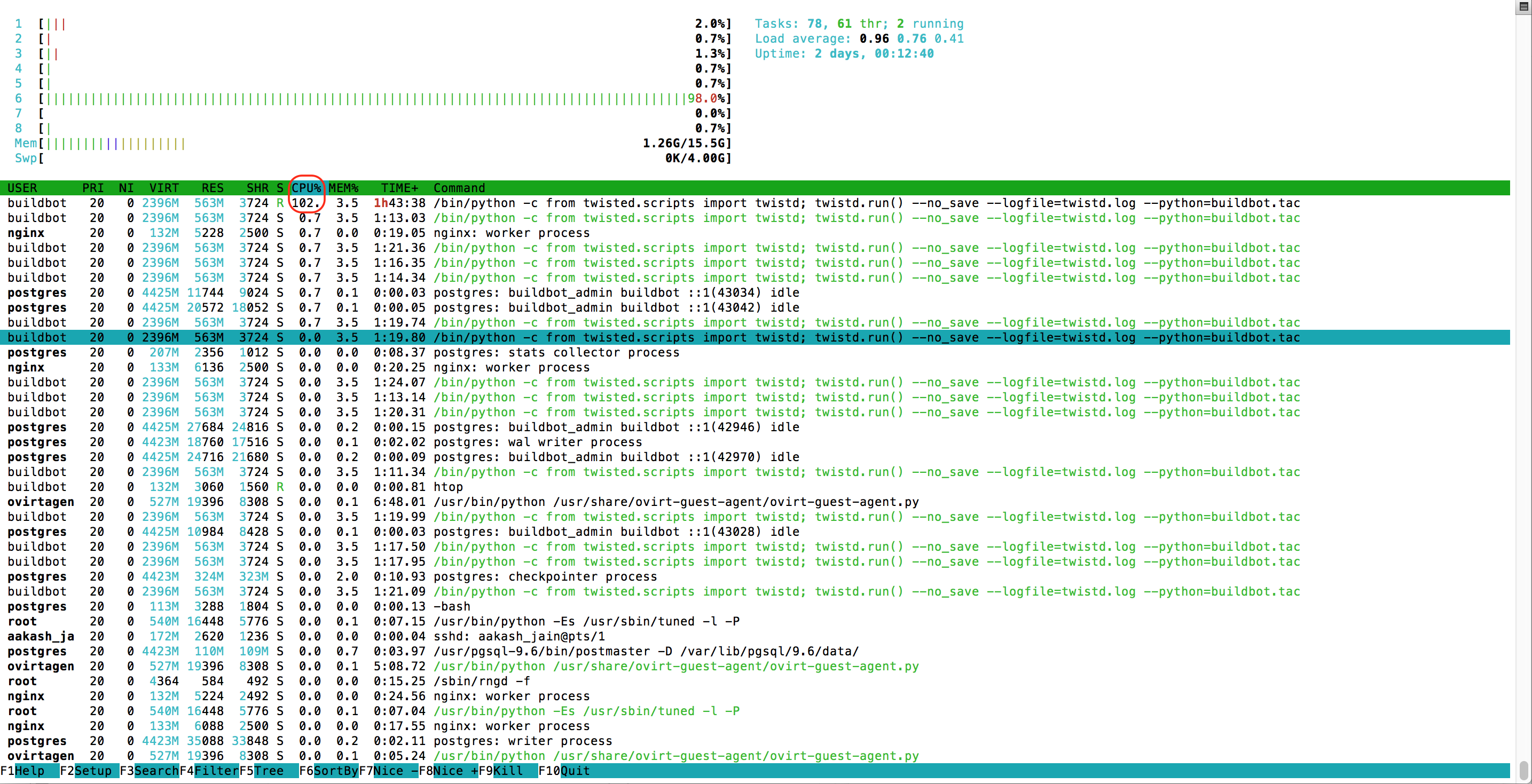Screen dimensions: 1532x784
Task: Activate the F4Filter process filter
Action: click(x=210, y=771)
